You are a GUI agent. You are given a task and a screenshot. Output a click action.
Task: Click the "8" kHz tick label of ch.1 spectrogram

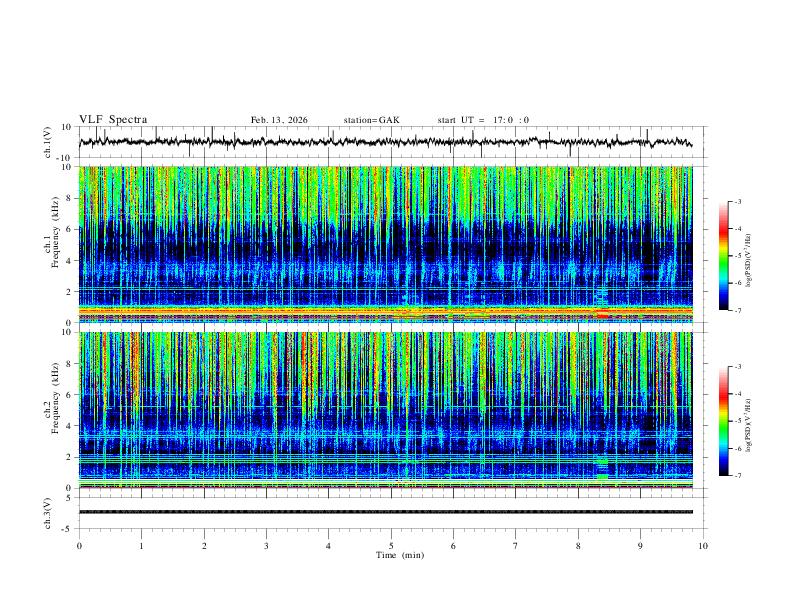click(x=70, y=198)
